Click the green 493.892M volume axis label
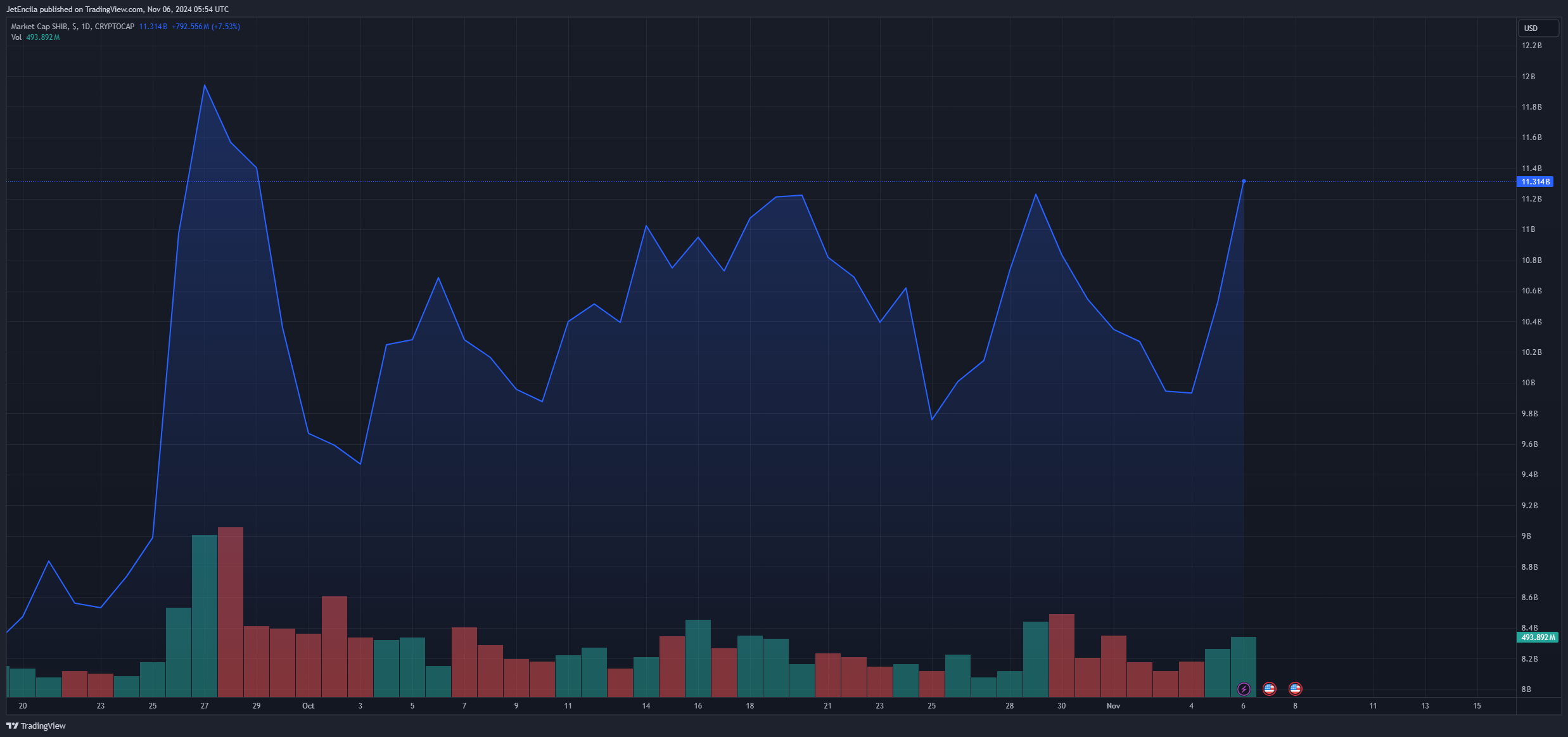 (x=1538, y=638)
